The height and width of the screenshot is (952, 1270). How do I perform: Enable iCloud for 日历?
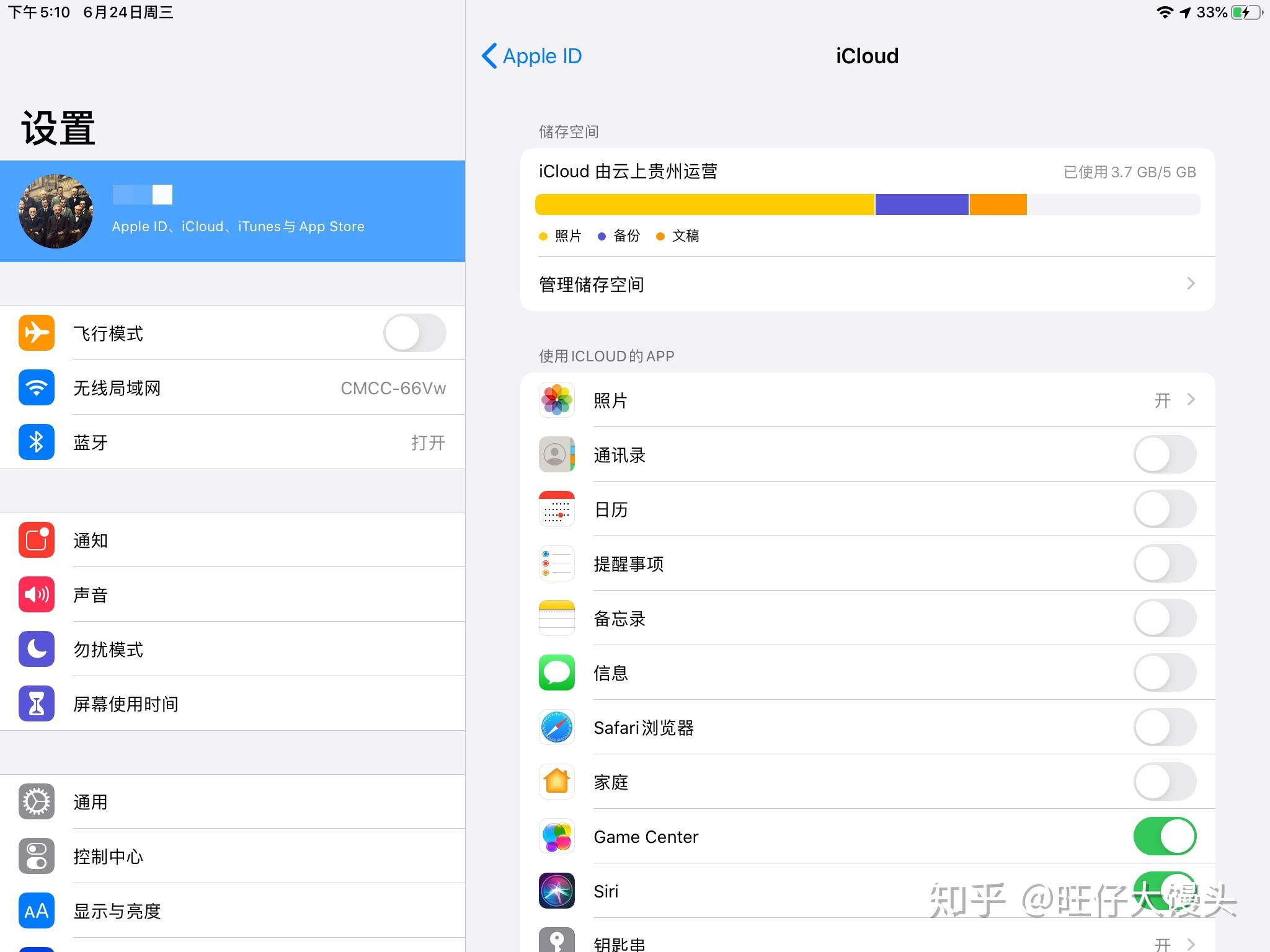(1165, 509)
